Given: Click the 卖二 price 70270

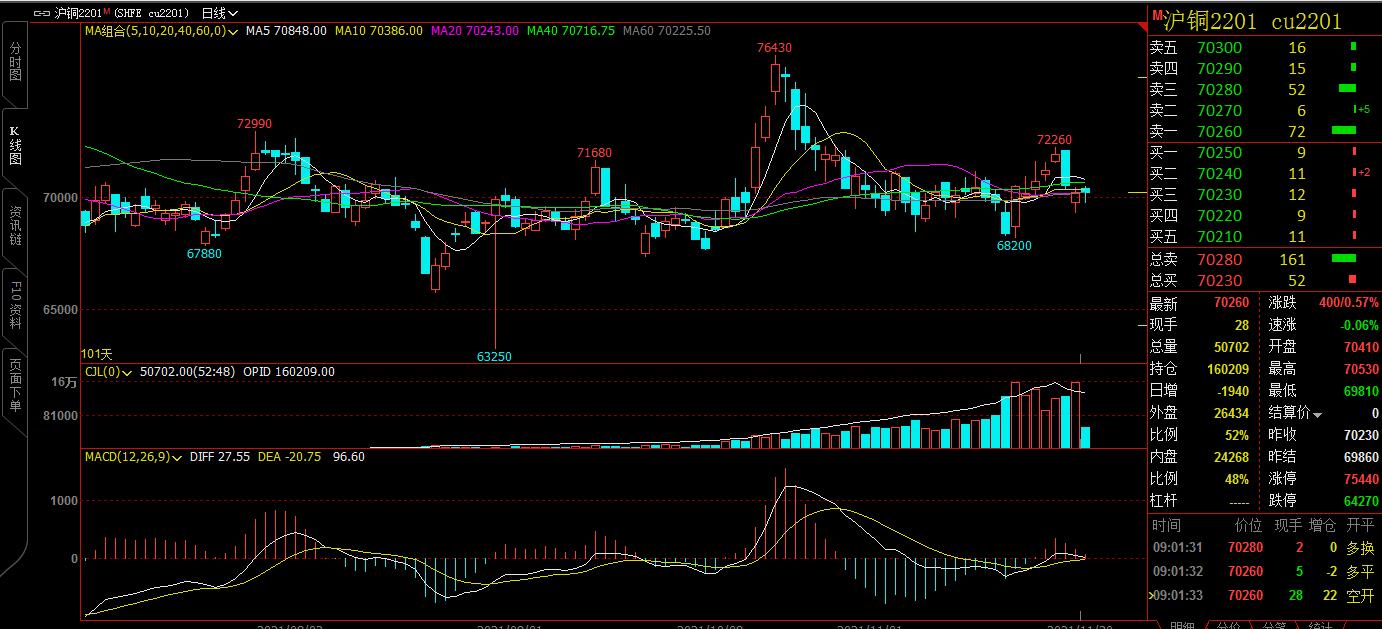Looking at the screenshot, I should coord(1219,111).
